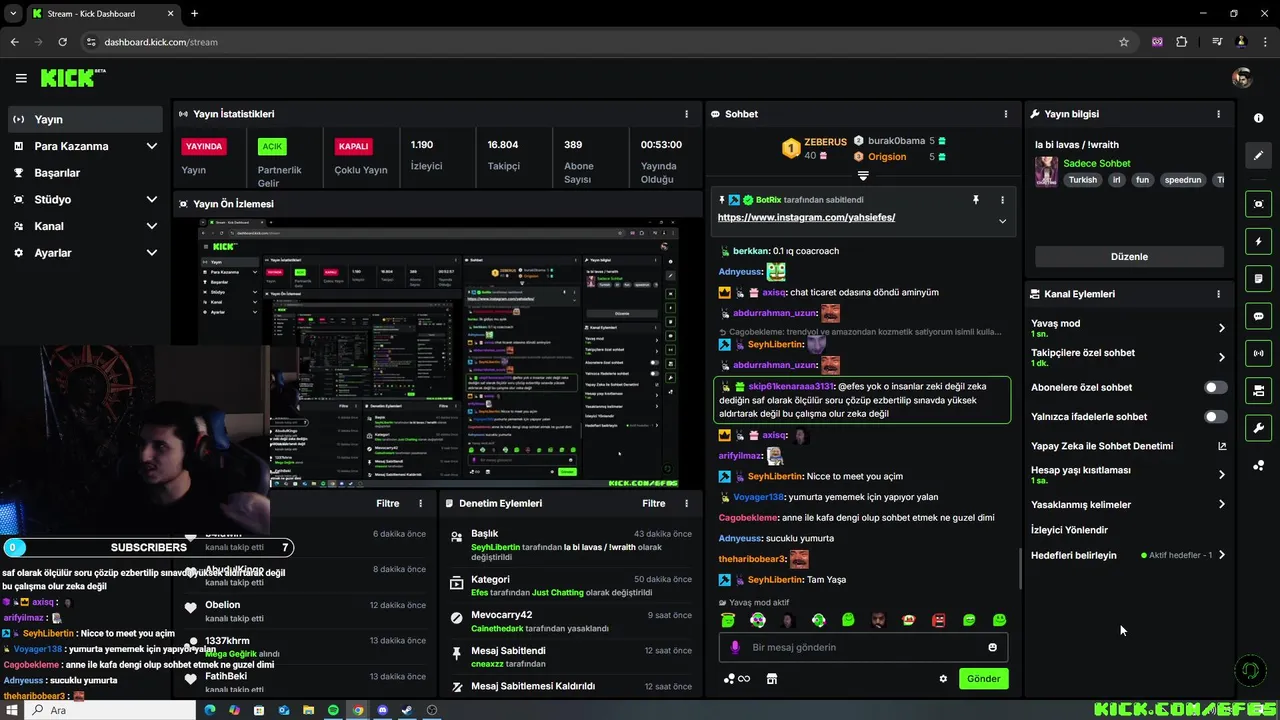This screenshot has width=1280, height=720.
Task: Switch to Stream - Kick Dashboard browser tab
Action: (102, 14)
